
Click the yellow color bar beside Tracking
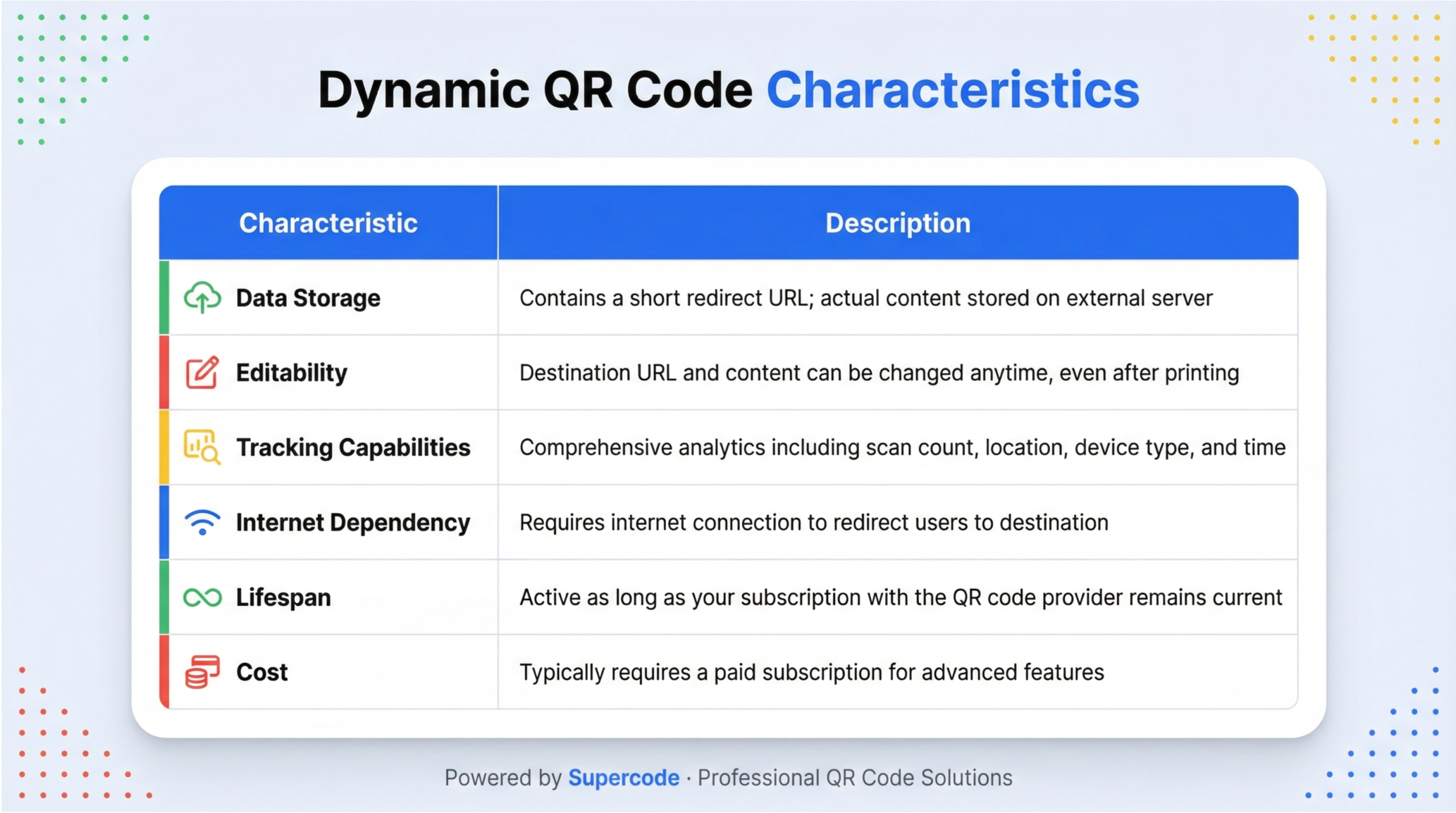pos(164,447)
